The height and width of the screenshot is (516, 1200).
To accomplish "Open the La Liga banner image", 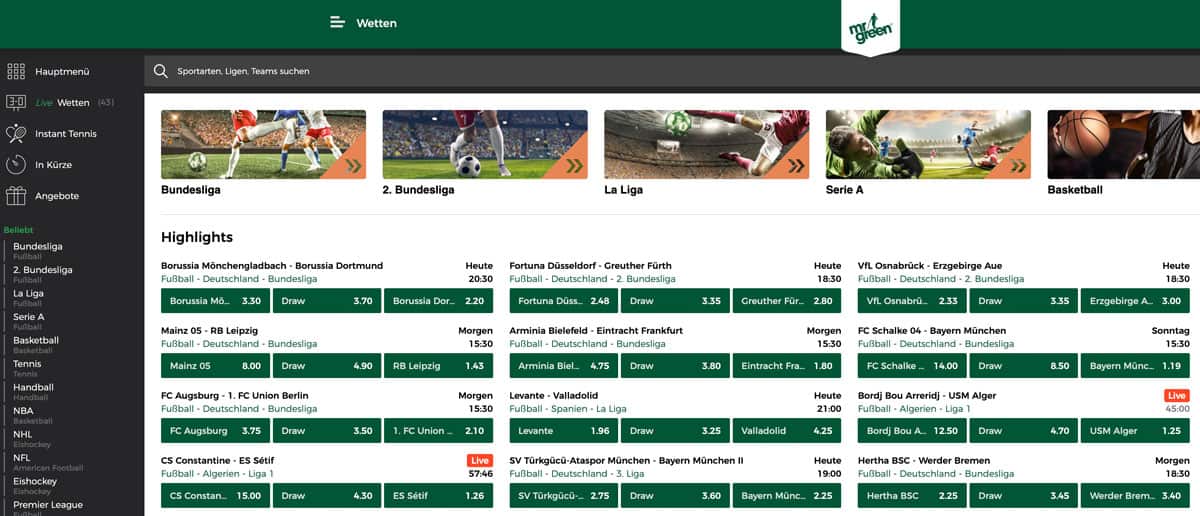I will click(706, 144).
